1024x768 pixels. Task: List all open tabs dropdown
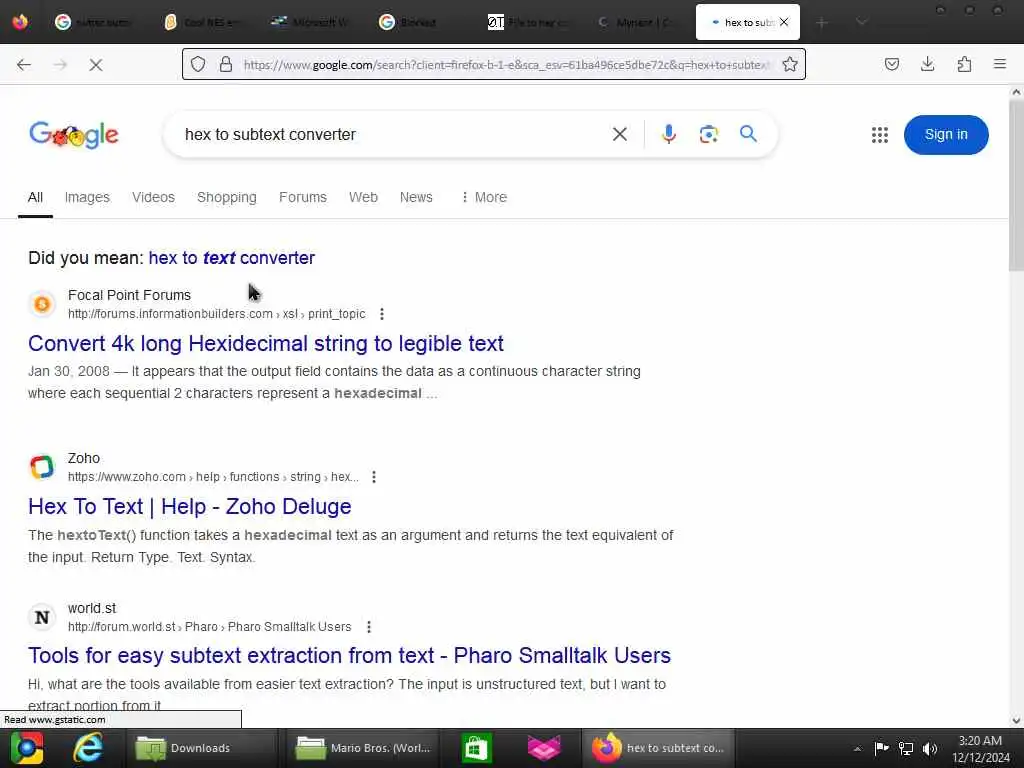click(x=861, y=22)
